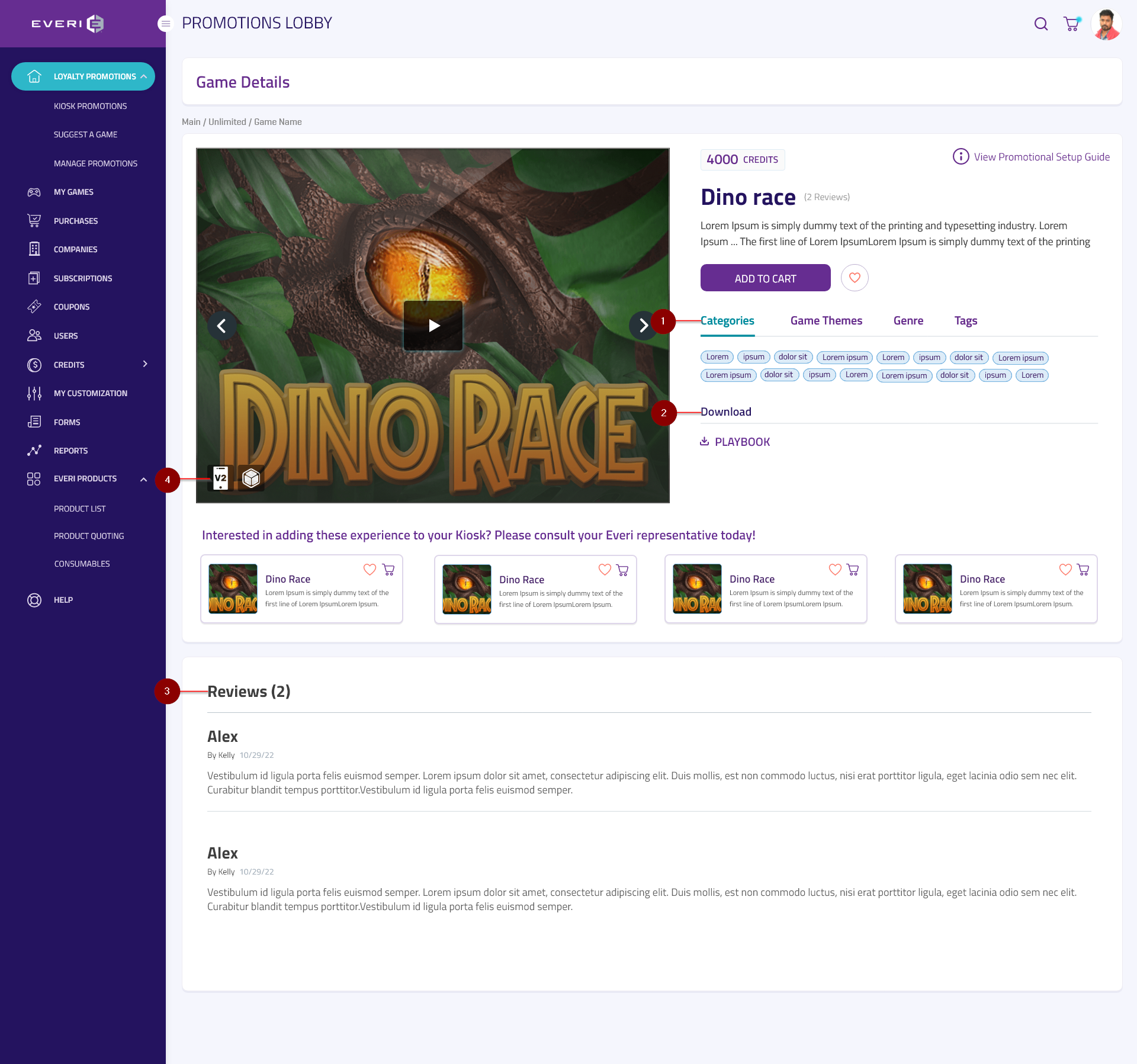Open the shopping cart icon in header
The width and height of the screenshot is (1137, 1064).
click(x=1071, y=24)
